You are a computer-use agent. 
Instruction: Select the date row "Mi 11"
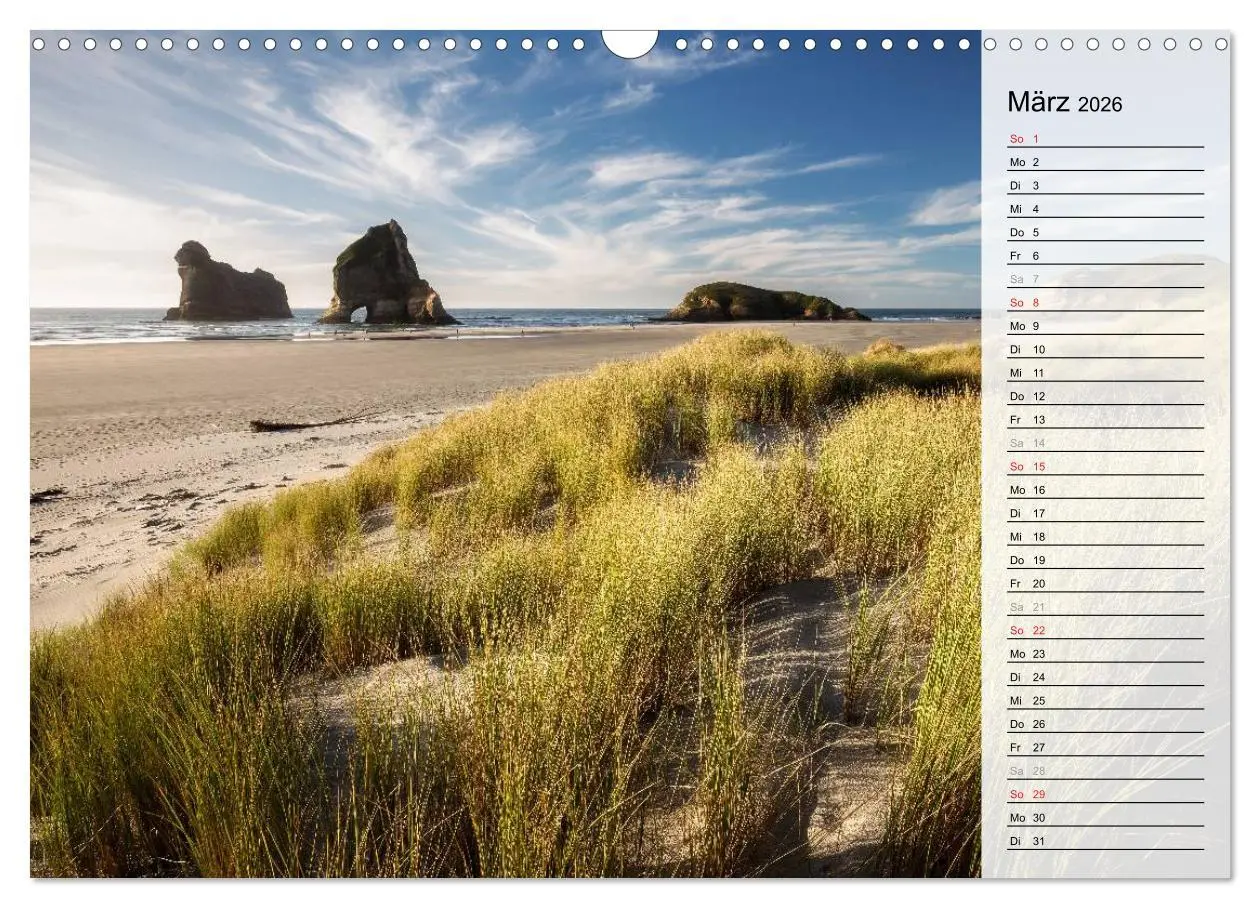[x=1105, y=373]
